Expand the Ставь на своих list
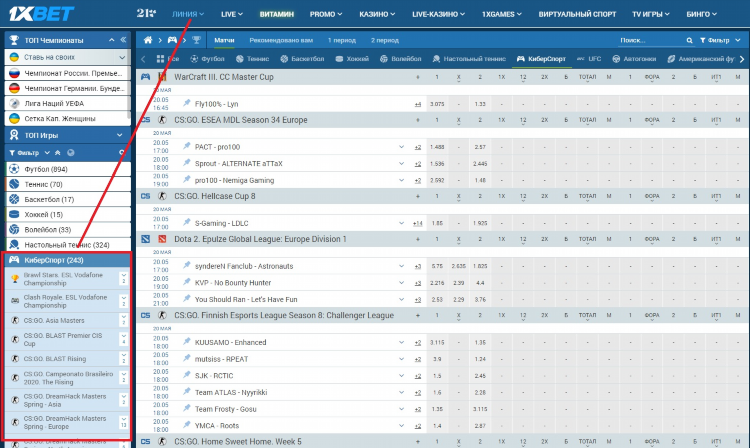Image resolution: width=750 pixels, height=448 pixels. point(122,57)
